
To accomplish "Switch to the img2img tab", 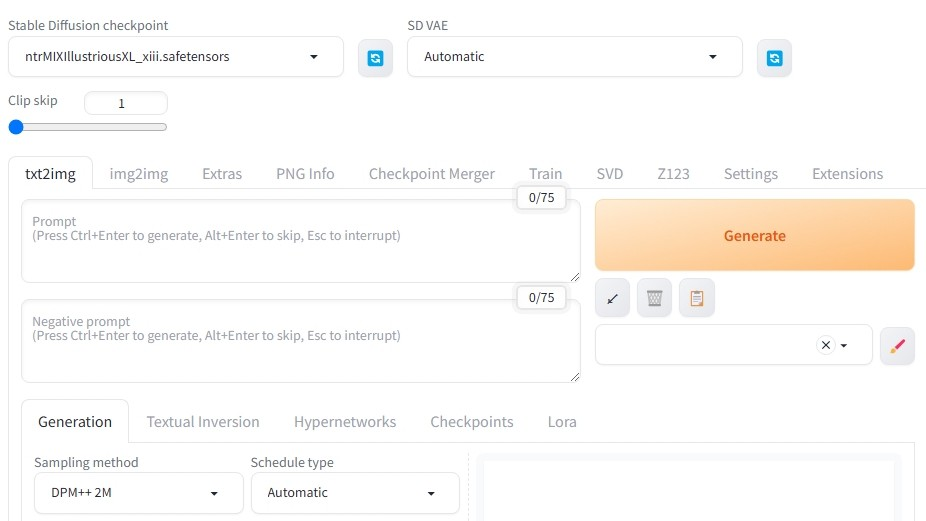I will (x=139, y=174).
